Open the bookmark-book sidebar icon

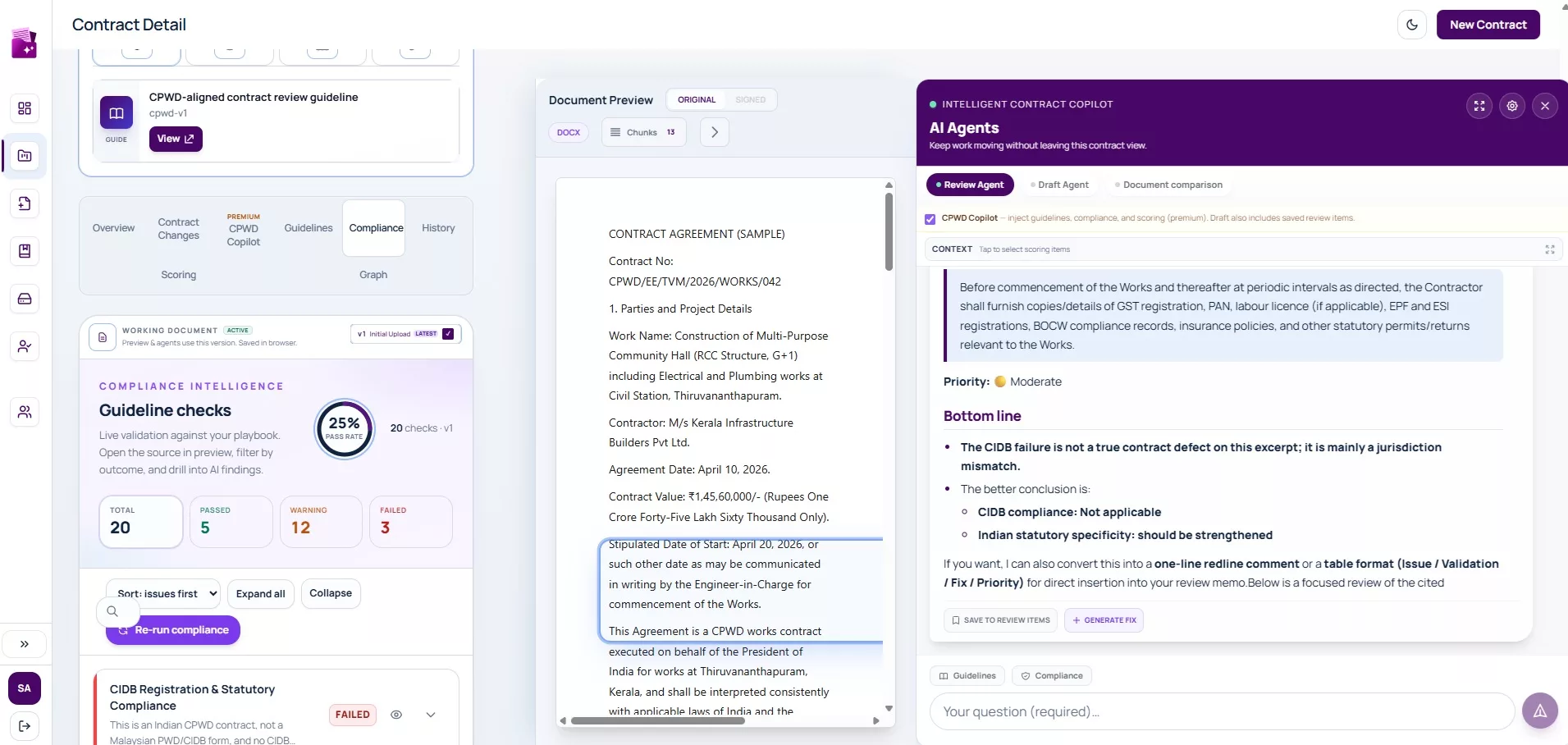[x=25, y=251]
